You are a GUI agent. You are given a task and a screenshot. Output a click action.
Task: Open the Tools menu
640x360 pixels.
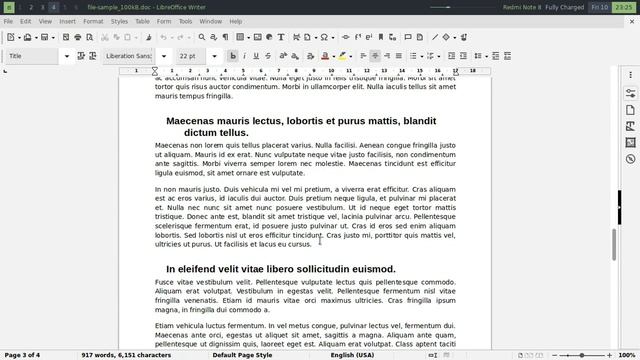point(185,21)
